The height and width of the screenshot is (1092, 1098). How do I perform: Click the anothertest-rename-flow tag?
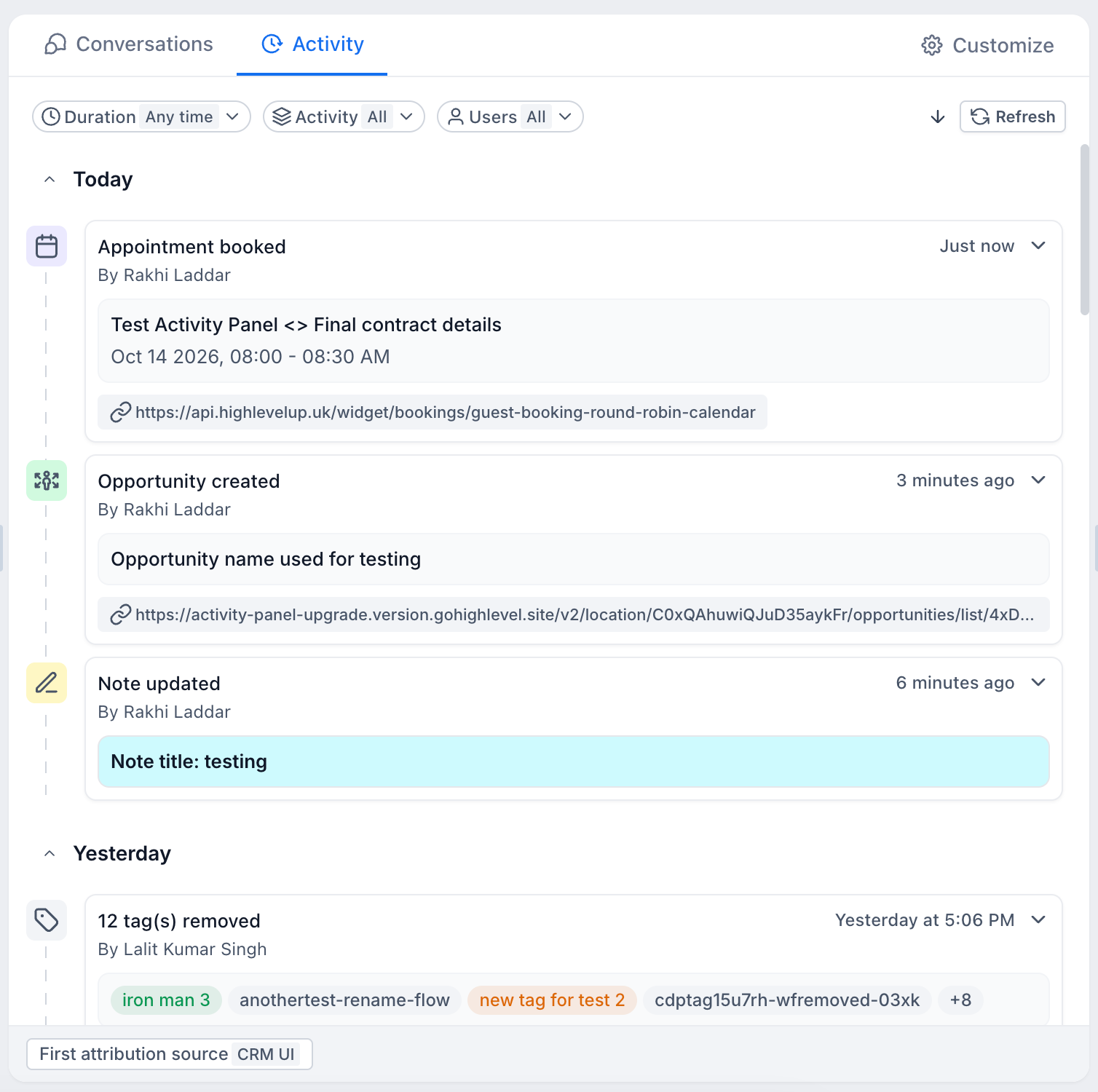pos(344,1000)
